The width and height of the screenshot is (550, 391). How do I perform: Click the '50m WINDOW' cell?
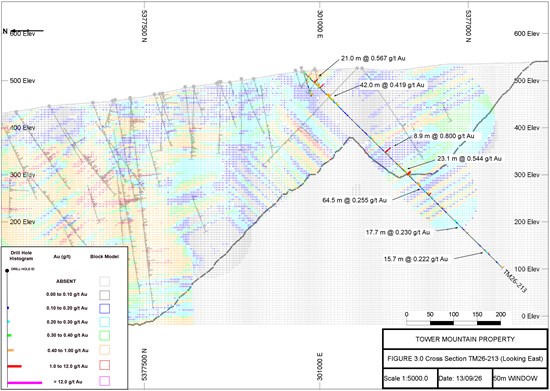tap(520, 378)
